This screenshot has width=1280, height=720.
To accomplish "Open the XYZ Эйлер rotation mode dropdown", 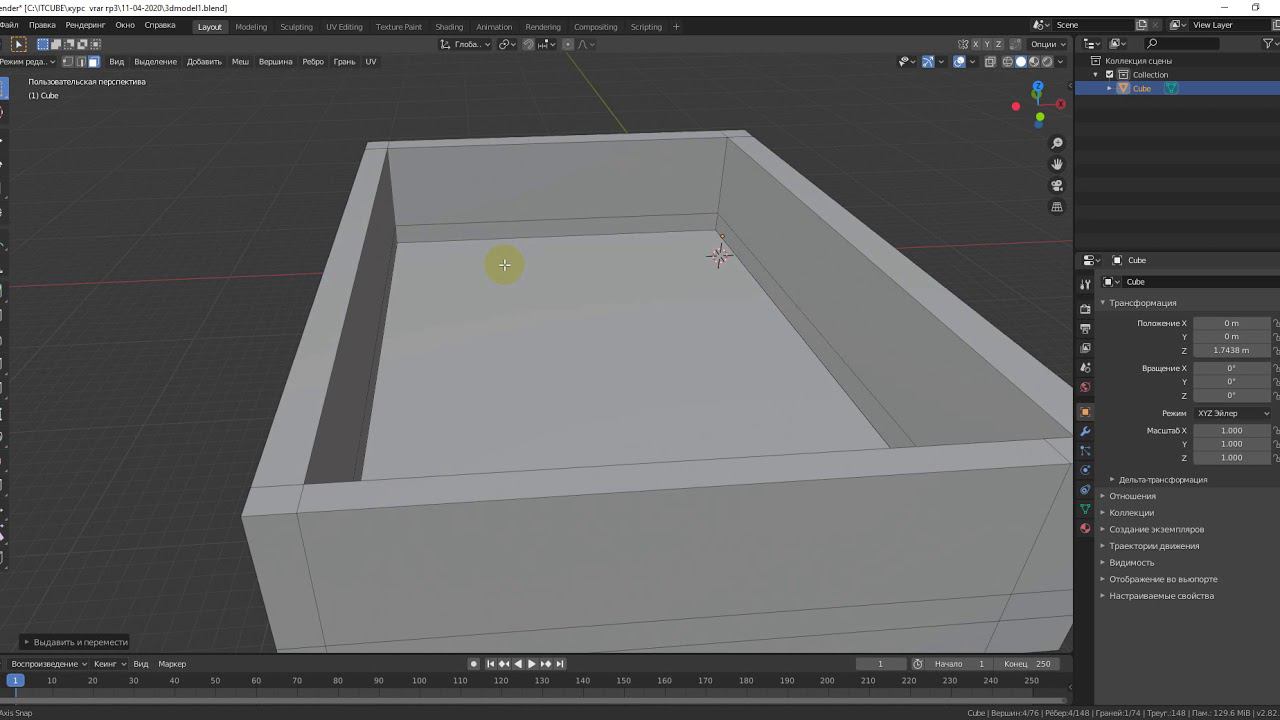I will pyautogui.click(x=1232, y=413).
